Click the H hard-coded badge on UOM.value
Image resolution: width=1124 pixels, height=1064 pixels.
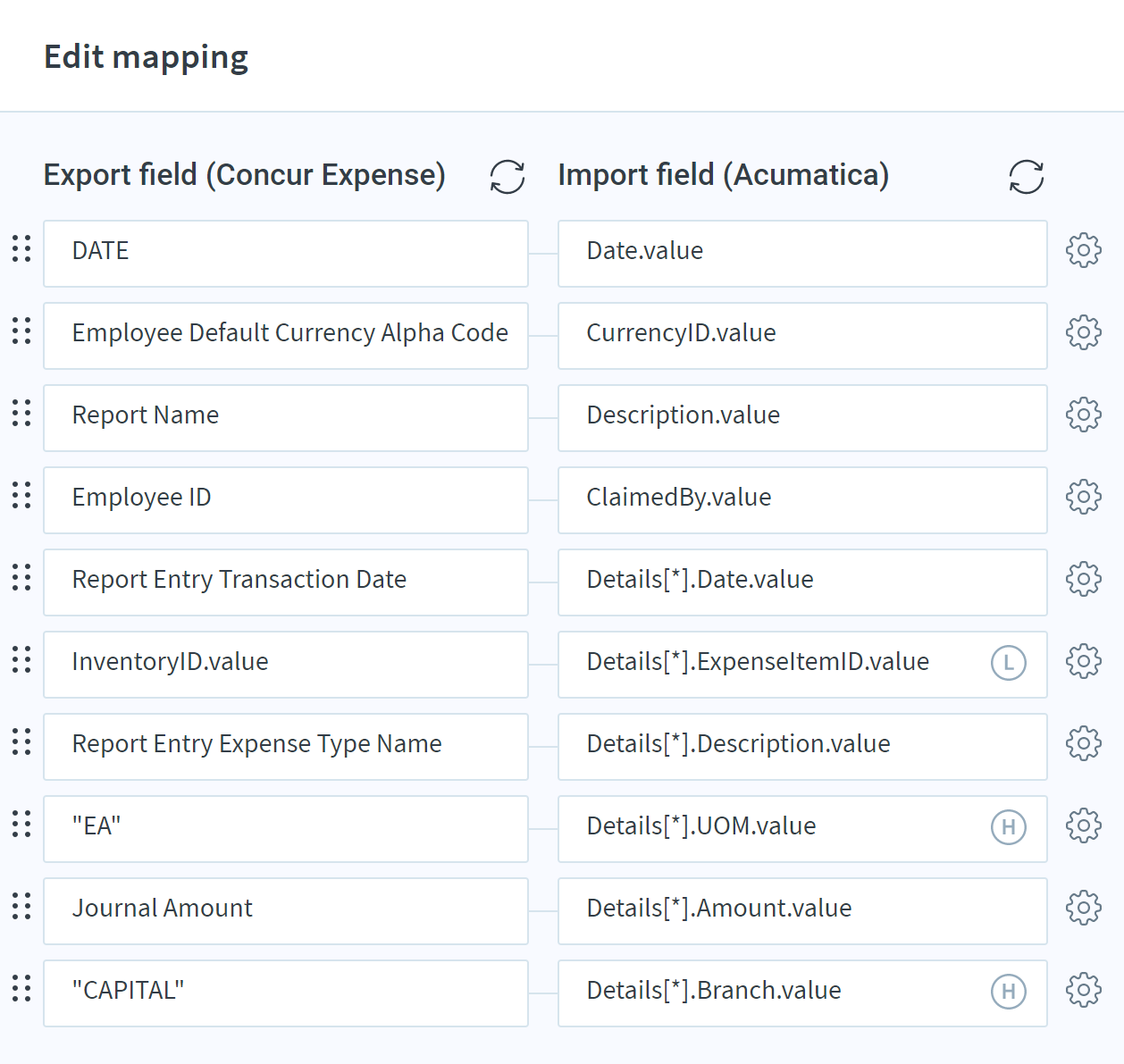click(x=1009, y=827)
